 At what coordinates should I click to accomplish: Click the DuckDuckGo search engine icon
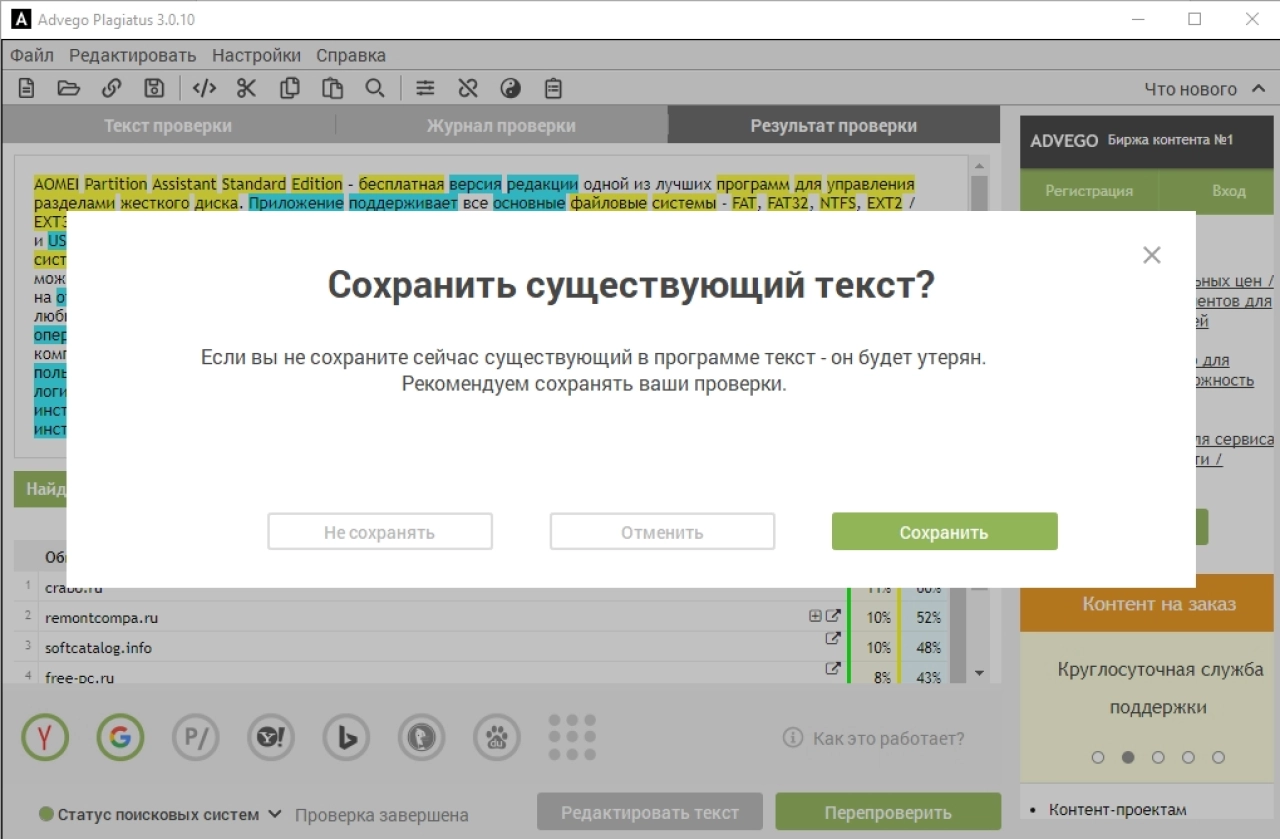click(422, 738)
